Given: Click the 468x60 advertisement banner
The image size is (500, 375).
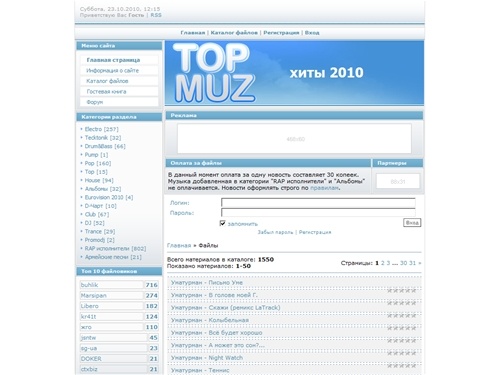Looking at the screenshot, I should pyautogui.click(x=294, y=139).
